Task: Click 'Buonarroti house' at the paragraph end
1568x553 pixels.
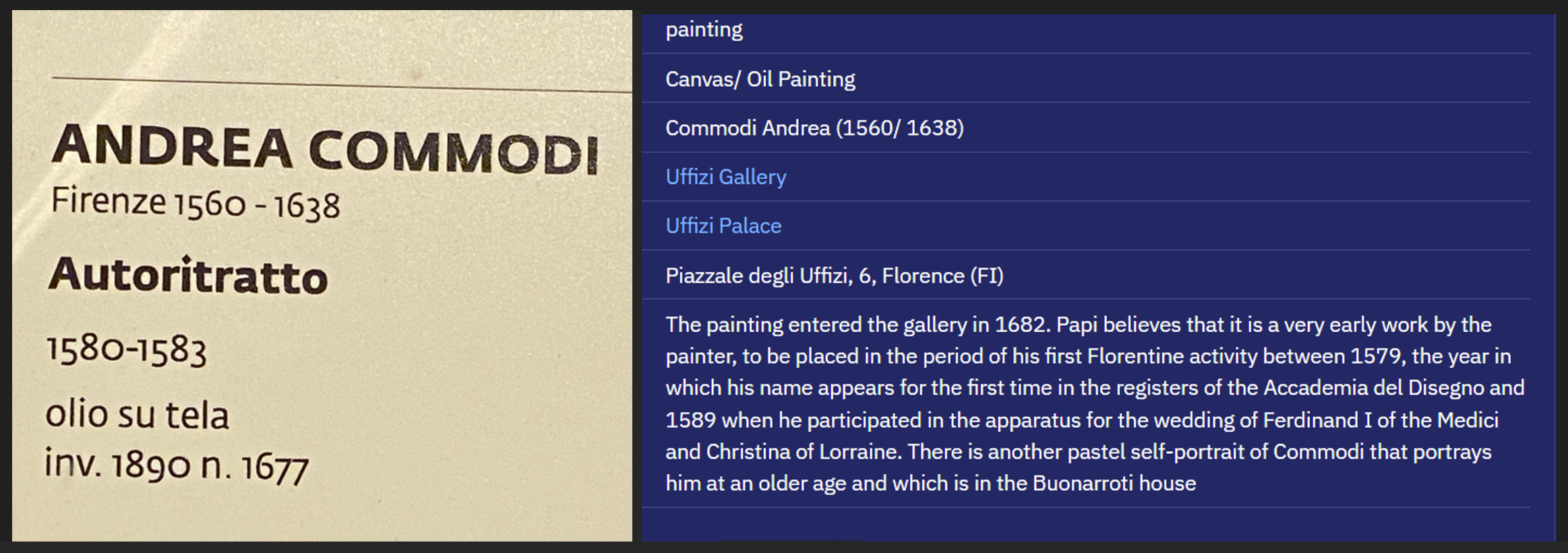Action: pos(1114,484)
